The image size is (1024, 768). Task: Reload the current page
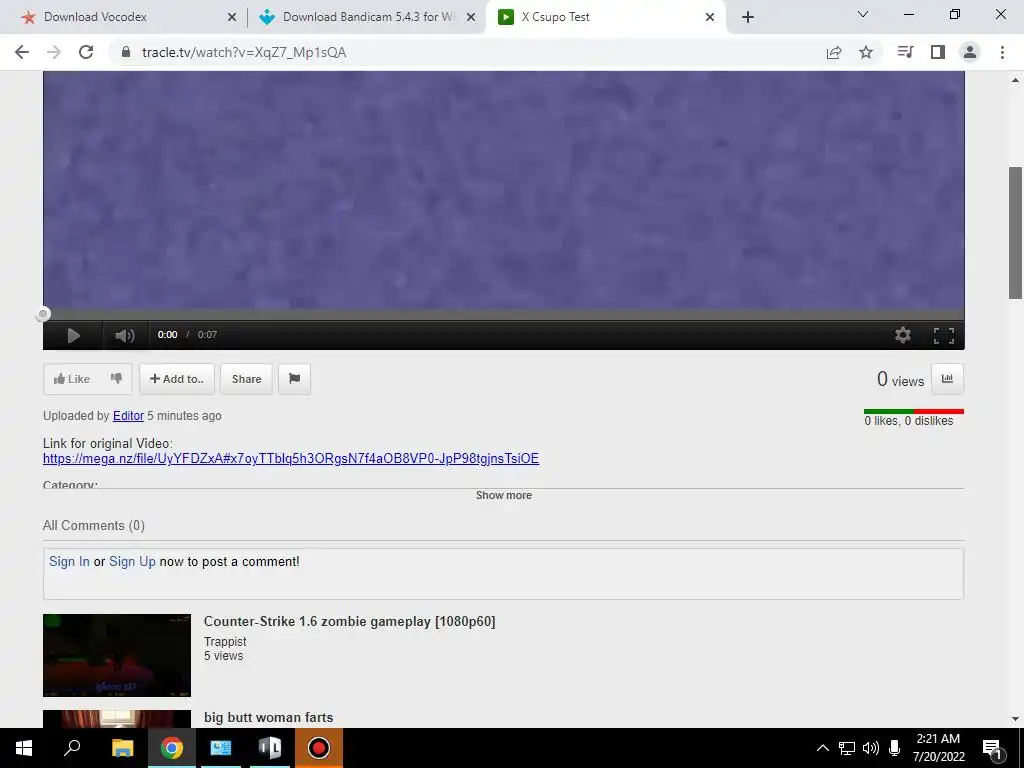pyautogui.click(x=86, y=52)
